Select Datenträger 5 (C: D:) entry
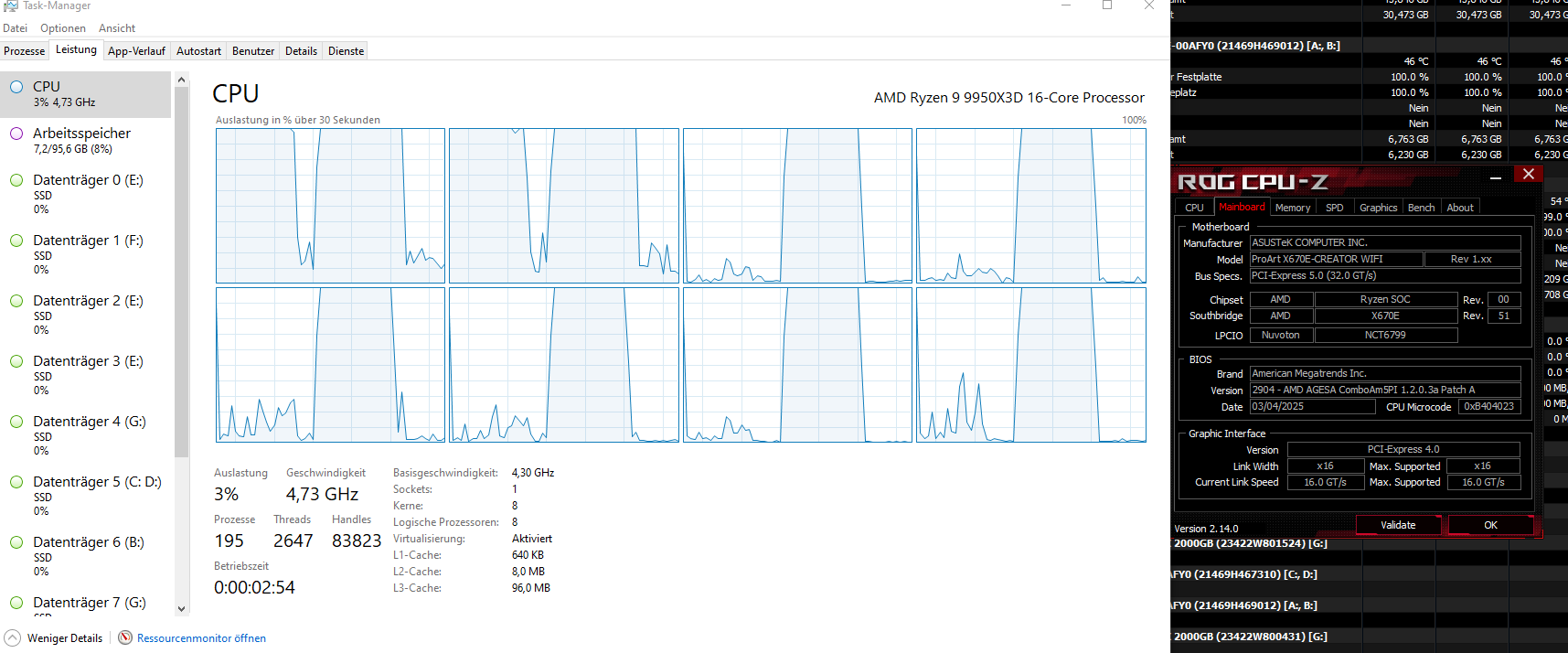The height and width of the screenshot is (653, 1568). (x=86, y=496)
